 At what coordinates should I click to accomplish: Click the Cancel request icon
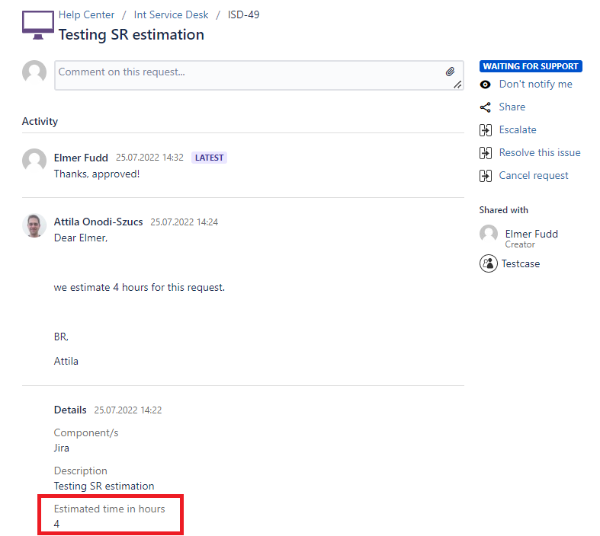486,176
